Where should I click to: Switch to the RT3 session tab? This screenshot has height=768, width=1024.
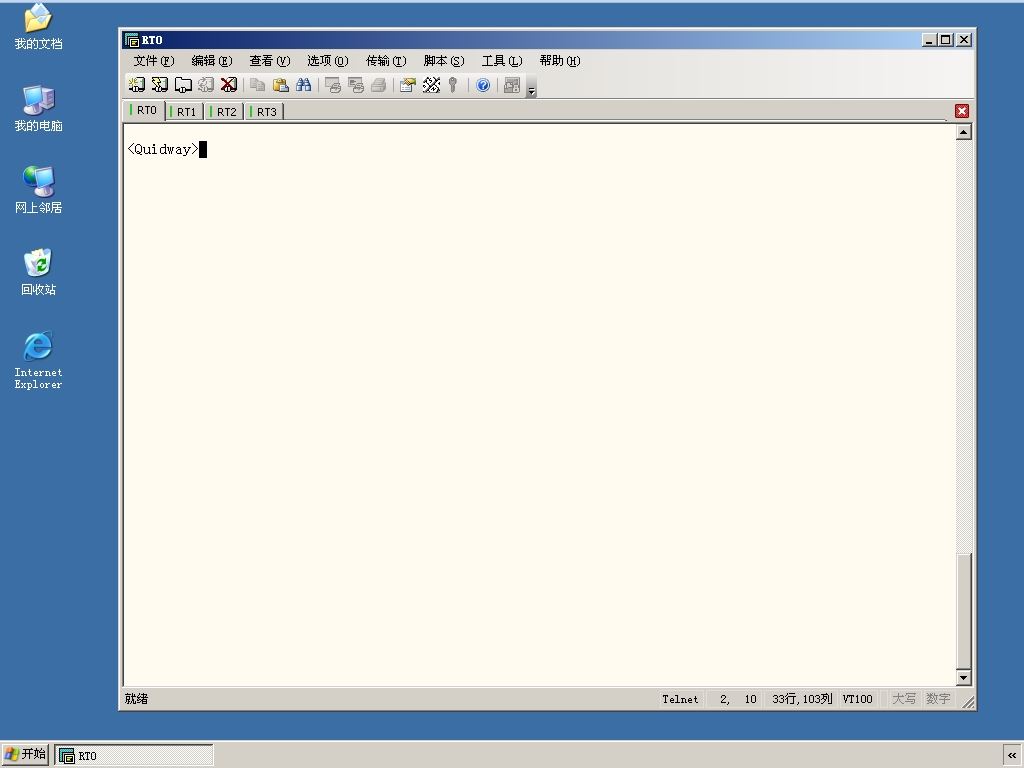[265, 112]
